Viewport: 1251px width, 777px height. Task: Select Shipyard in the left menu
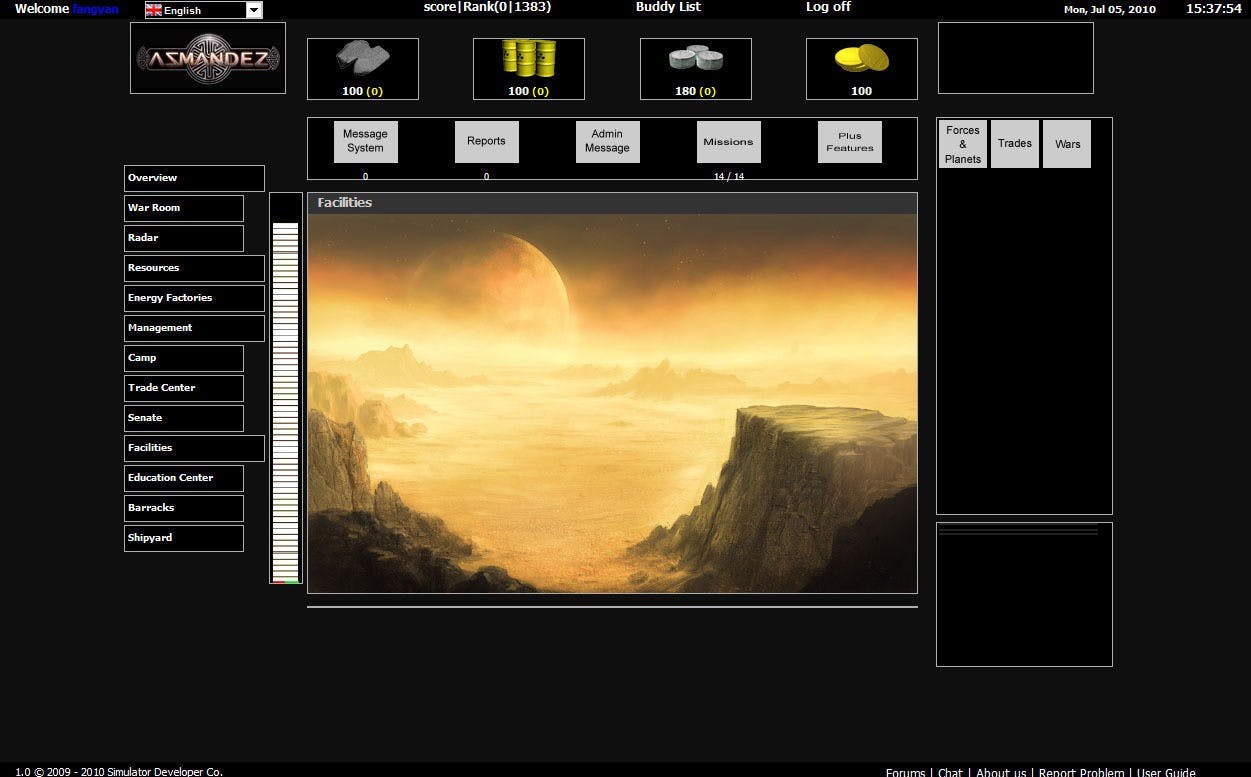coord(184,538)
